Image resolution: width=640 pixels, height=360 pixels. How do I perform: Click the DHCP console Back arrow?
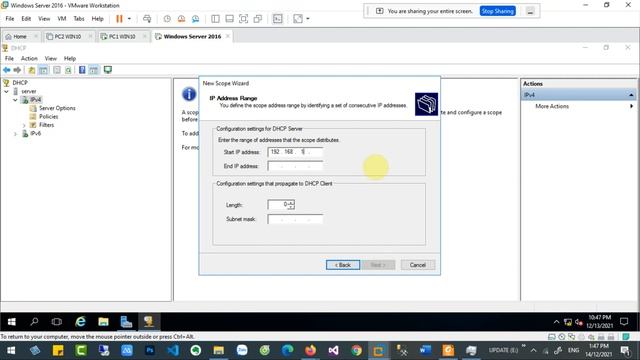pyautogui.click(x=7, y=70)
